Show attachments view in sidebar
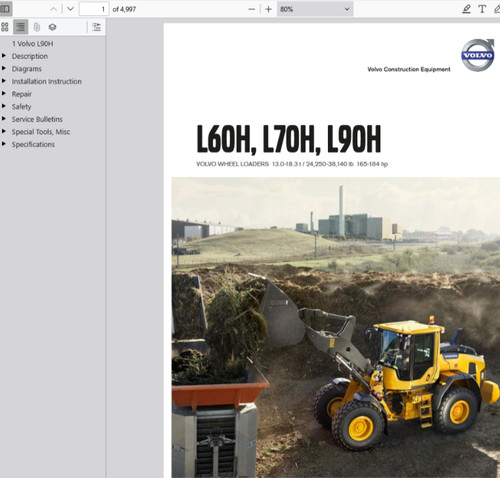500x478 pixels. (x=37, y=27)
